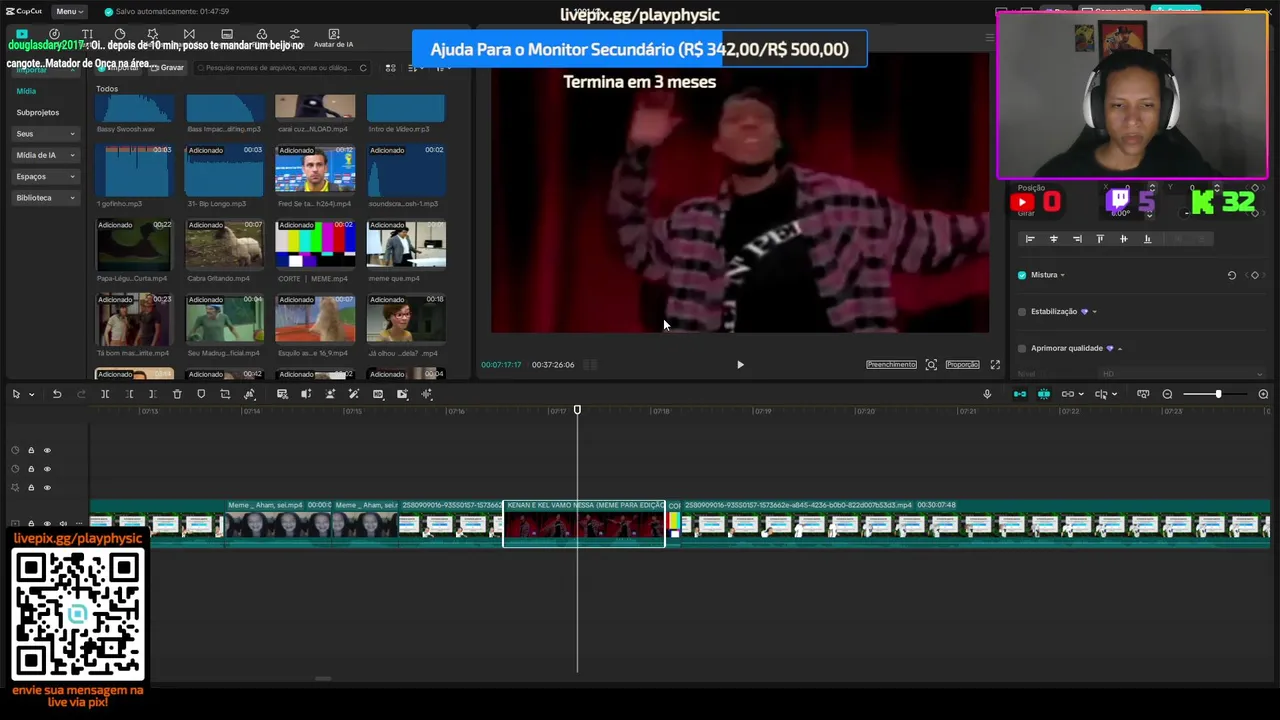Screen dimensions: 1280x720
Task: Toggle main track magnet
Action: [1019, 394]
